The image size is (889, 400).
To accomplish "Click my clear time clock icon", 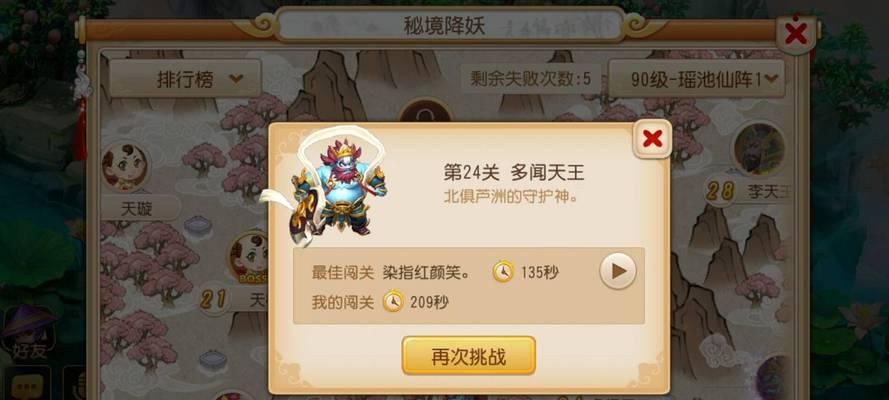I will [393, 302].
